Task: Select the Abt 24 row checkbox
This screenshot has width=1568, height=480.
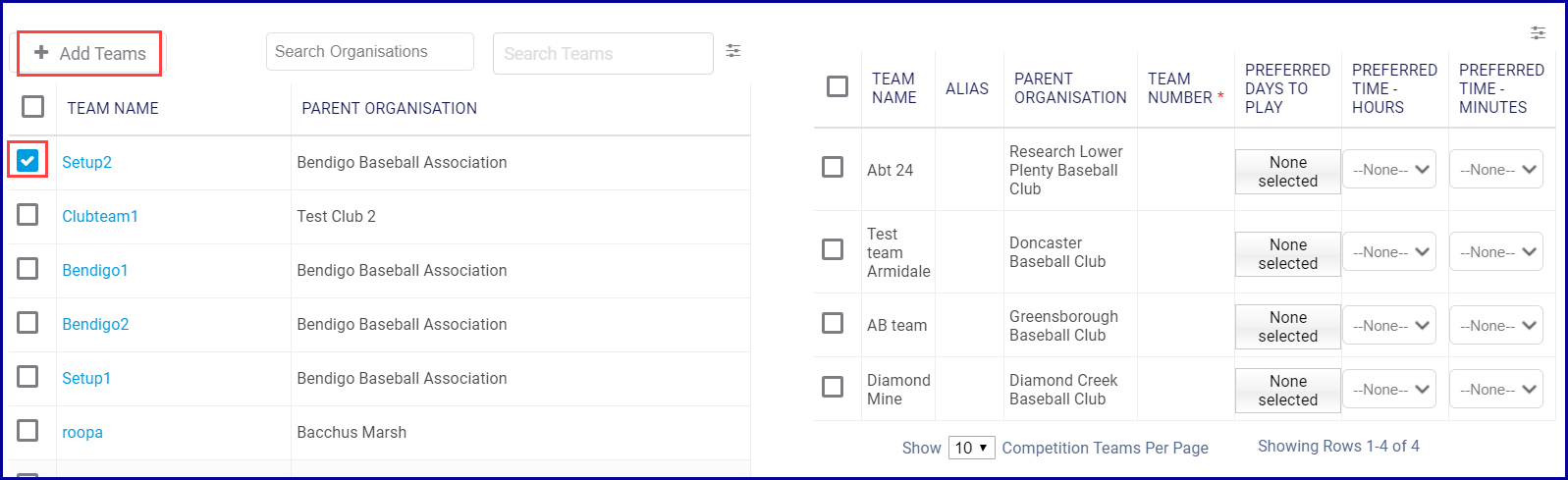Action: [x=833, y=168]
